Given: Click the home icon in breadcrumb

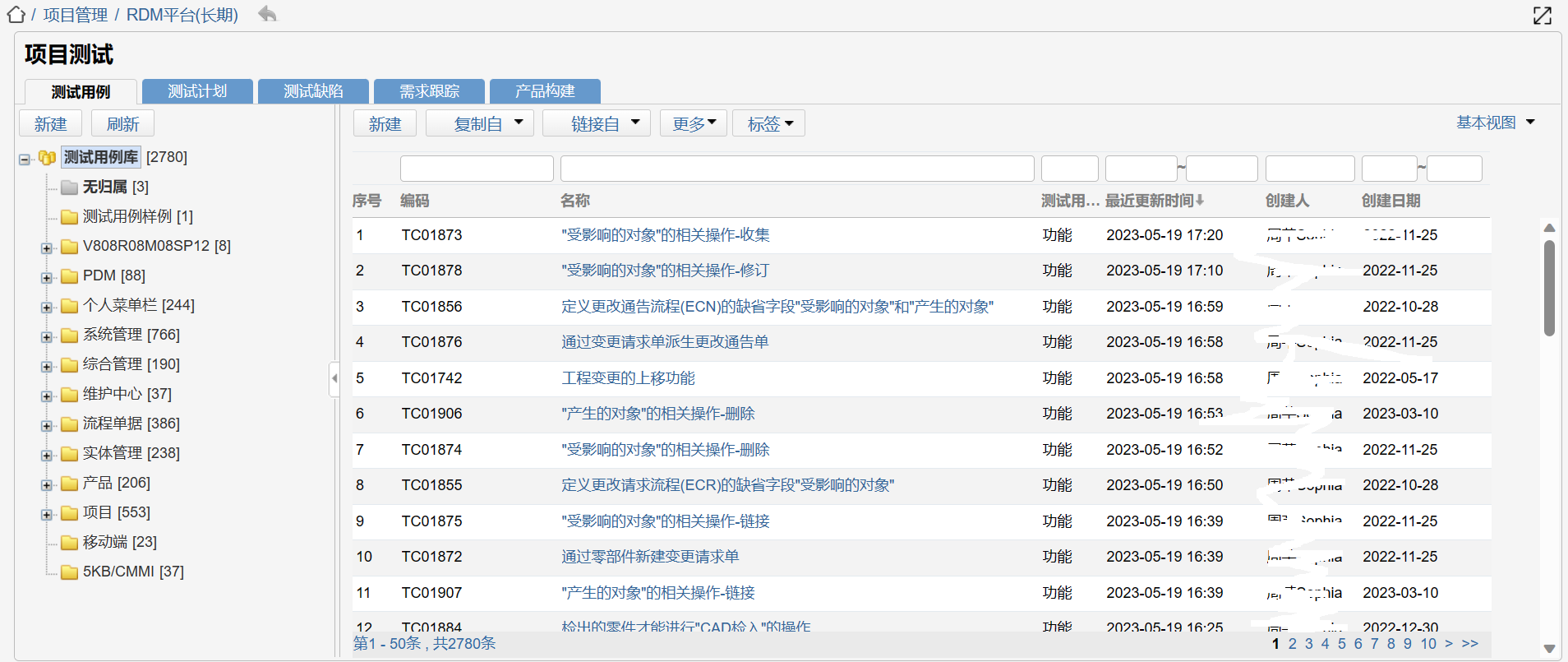Looking at the screenshot, I should [x=16, y=15].
